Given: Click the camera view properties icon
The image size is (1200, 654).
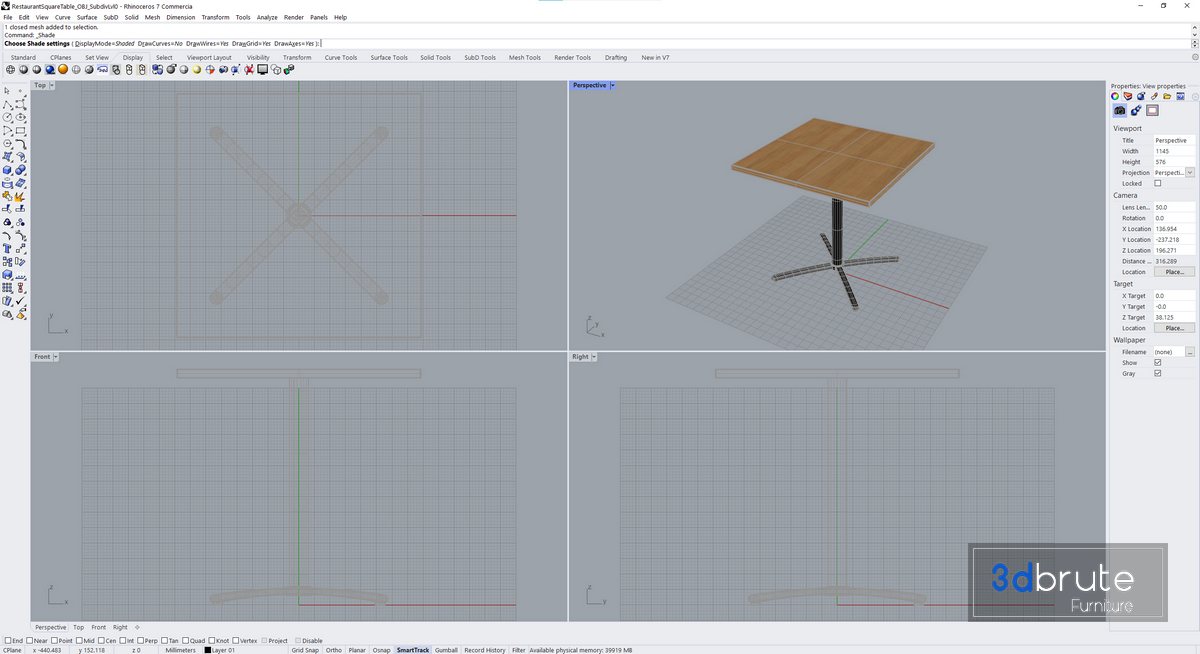Looking at the screenshot, I should pyautogui.click(x=1120, y=110).
